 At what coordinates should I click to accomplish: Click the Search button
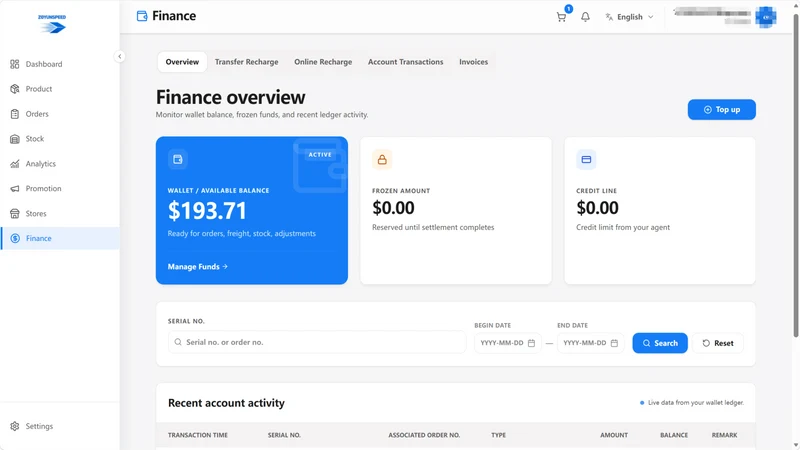(x=660, y=343)
